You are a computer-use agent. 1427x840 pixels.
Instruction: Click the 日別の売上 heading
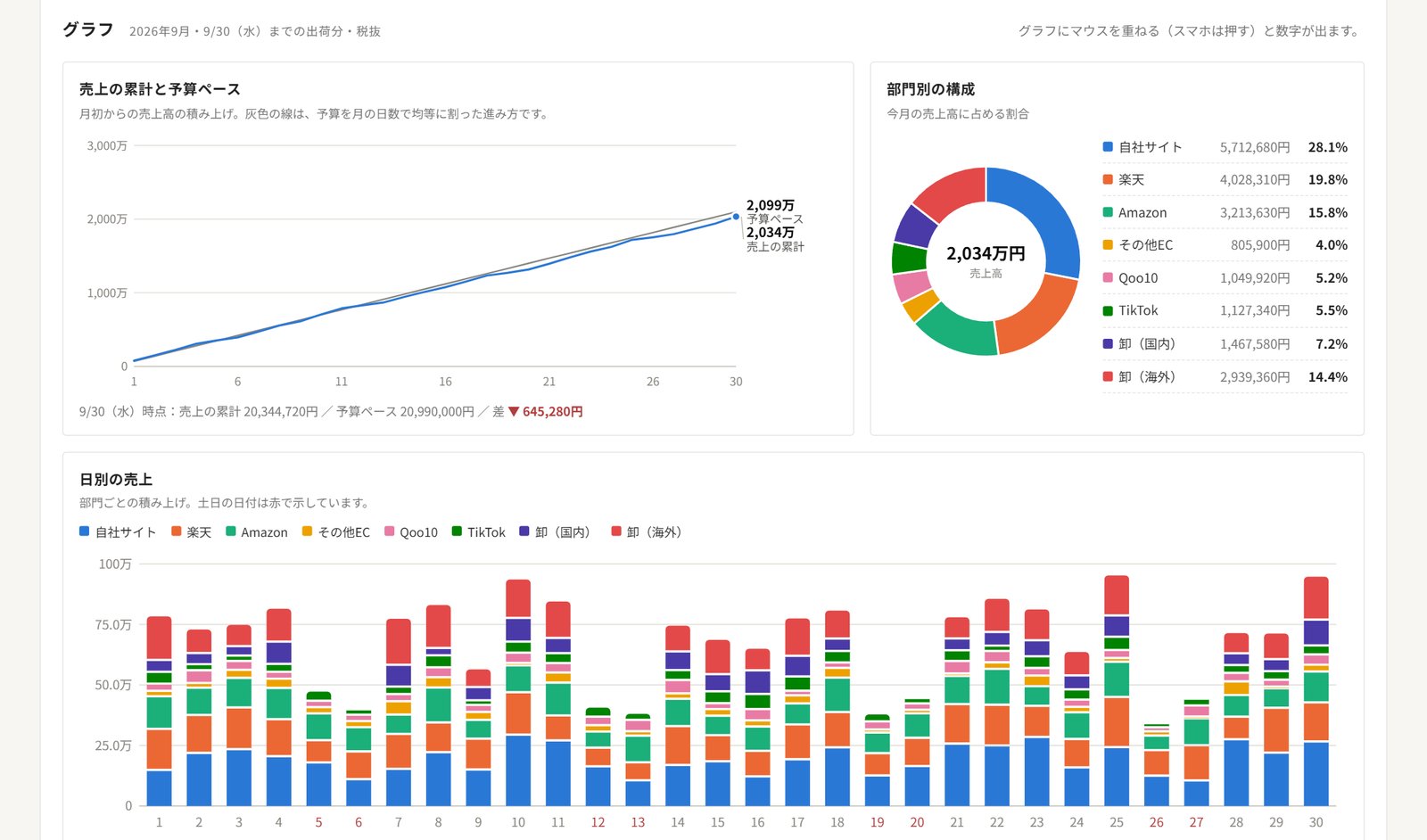pos(116,480)
